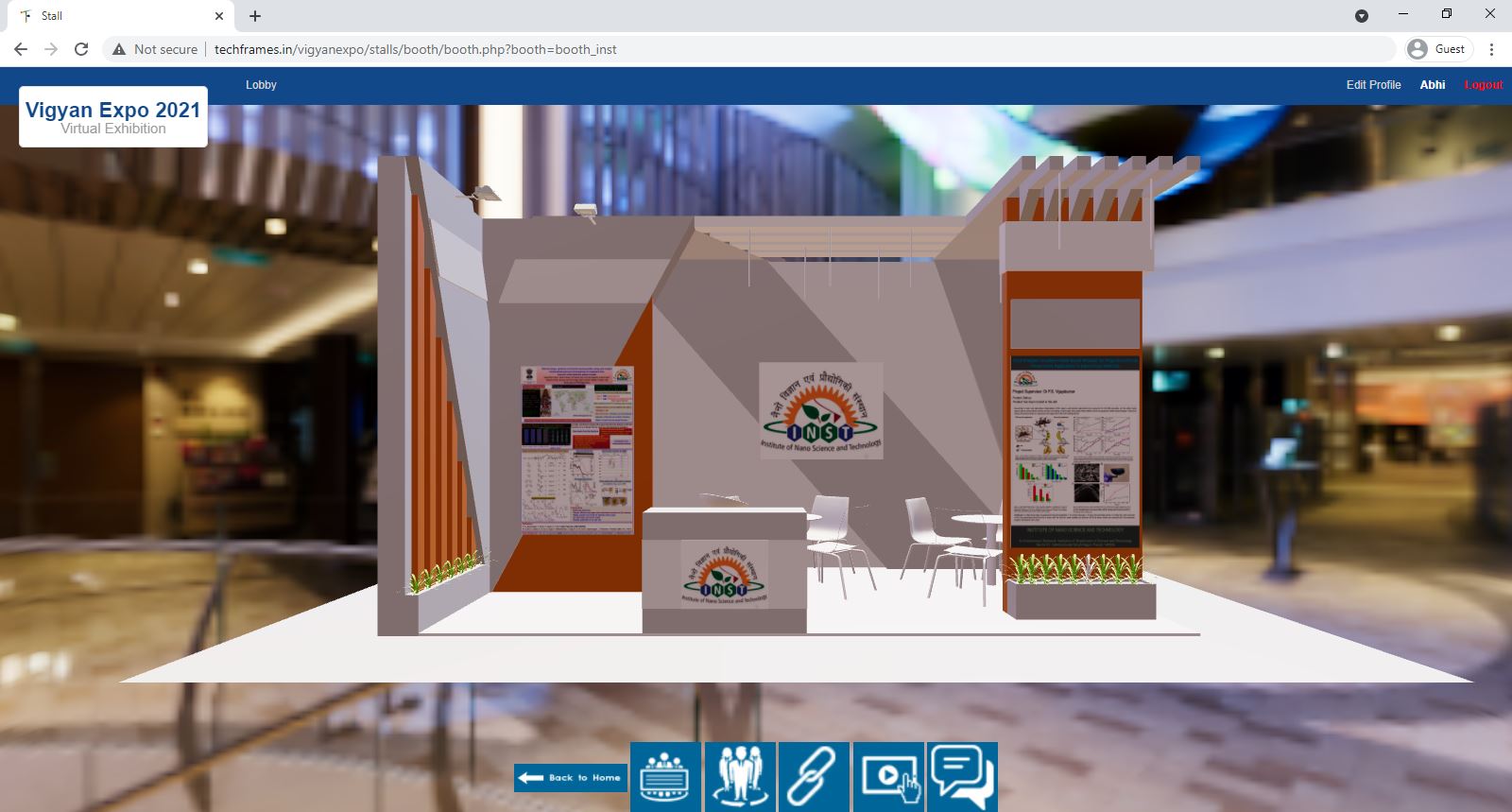The width and height of the screenshot is (1512, 812).
Task: Click the Back to Home button
Action: pyautogui.click(x=572, y=777)
